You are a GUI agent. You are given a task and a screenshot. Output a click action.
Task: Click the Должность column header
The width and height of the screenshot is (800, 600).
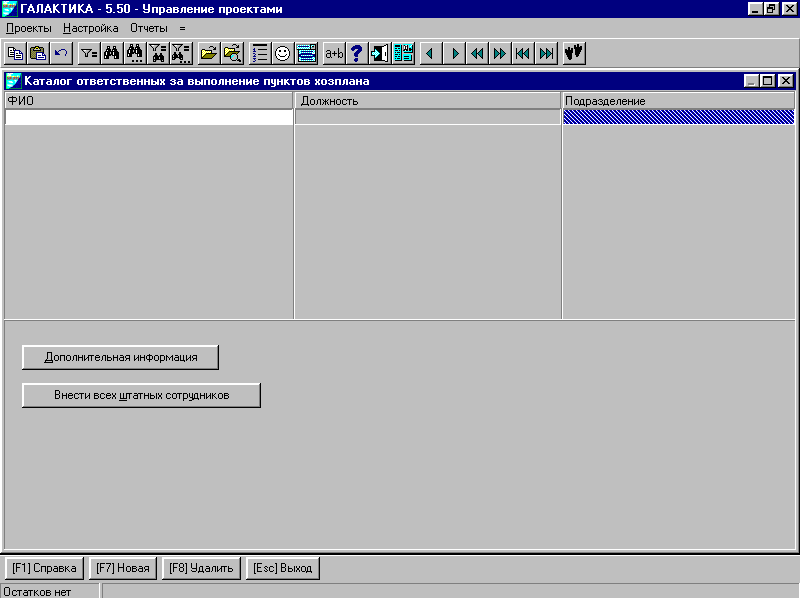pos(428,101)
